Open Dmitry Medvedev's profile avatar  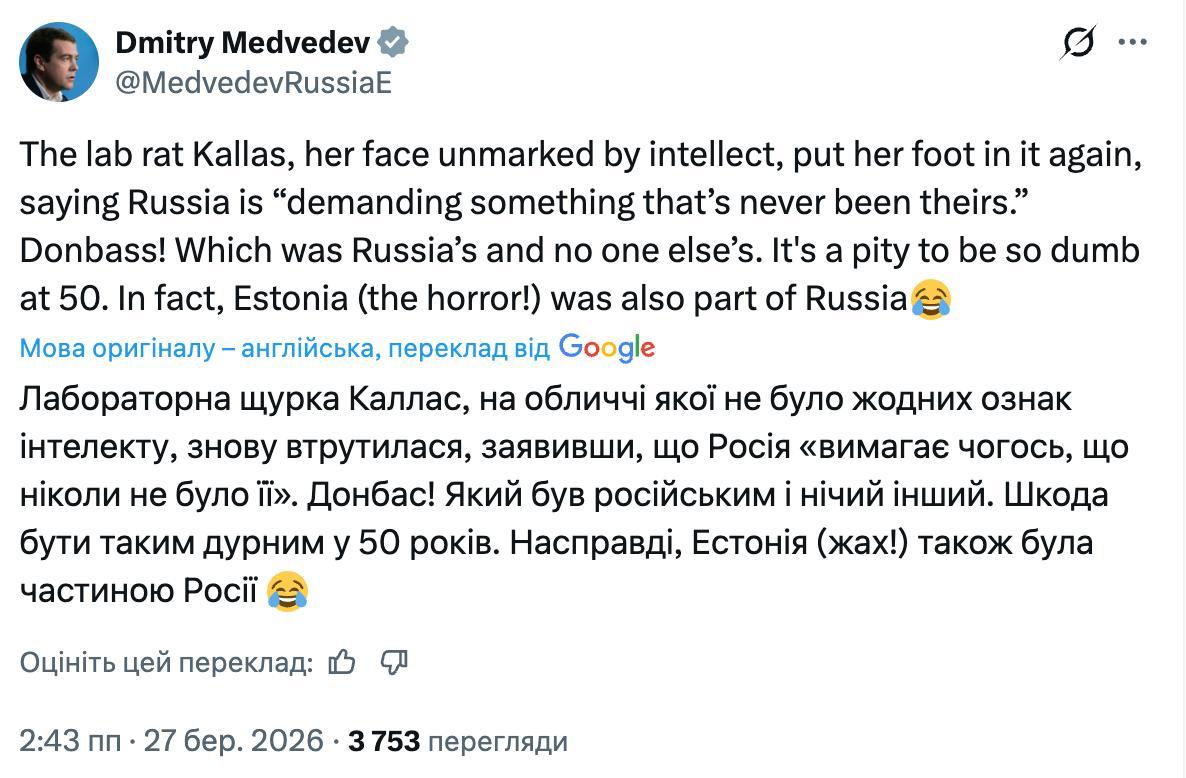pyautogui.click(x=59, y=62)
